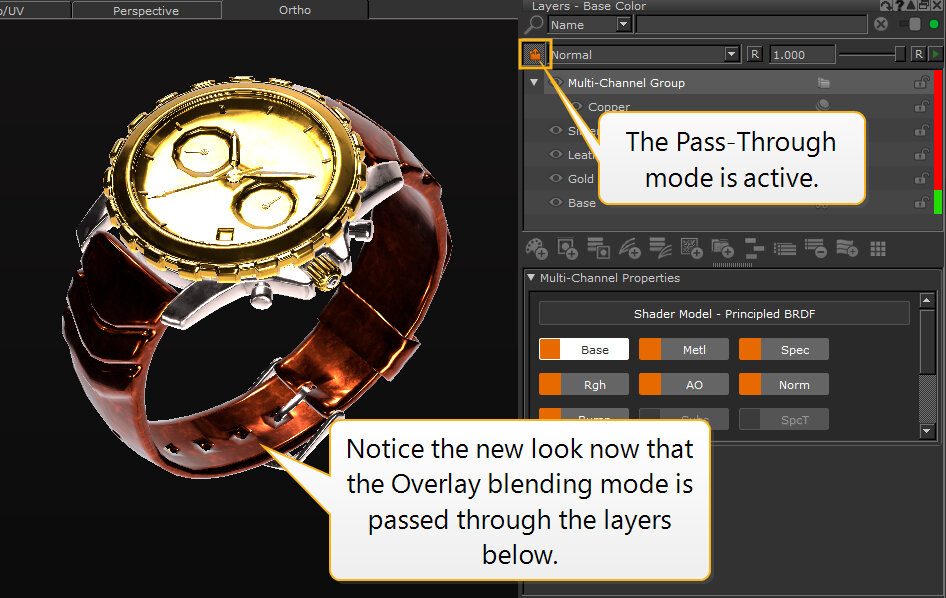Viewport: 946px width, 598px height.
Task: Clear the layer search filter
Action: (x=881, y=24)
